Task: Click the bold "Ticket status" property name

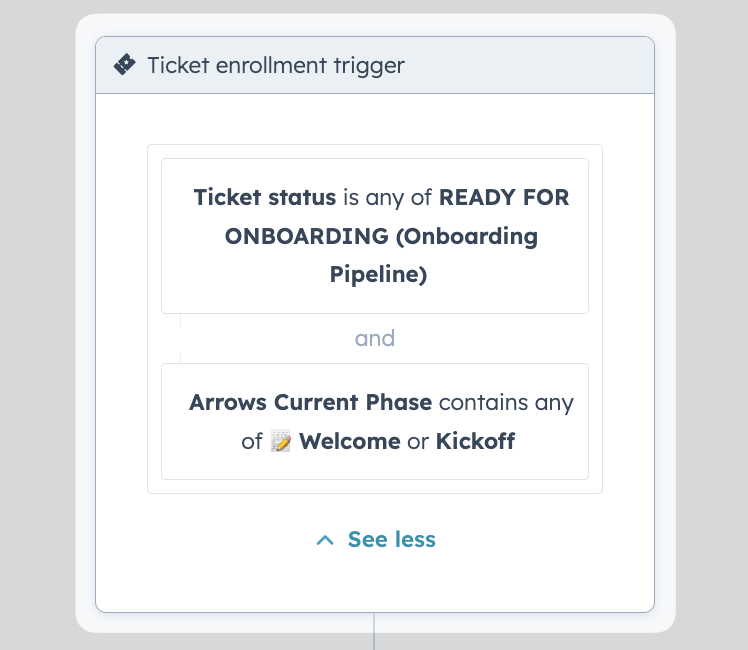Action: tap(265, 197)
